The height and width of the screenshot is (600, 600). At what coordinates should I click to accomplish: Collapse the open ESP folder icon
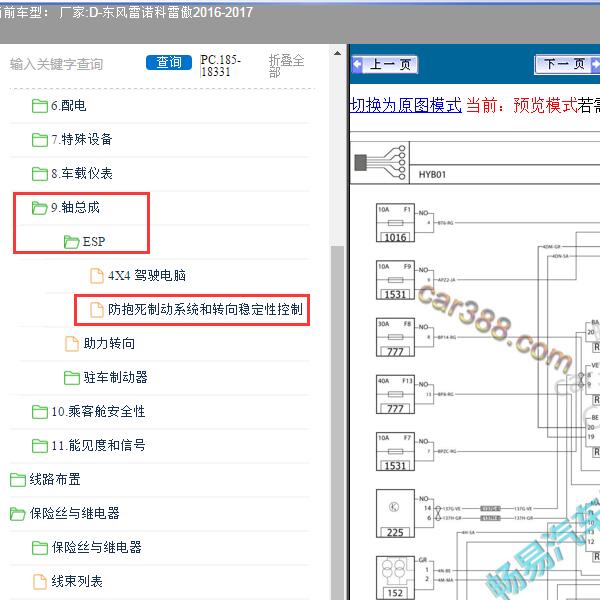(72, 242)
